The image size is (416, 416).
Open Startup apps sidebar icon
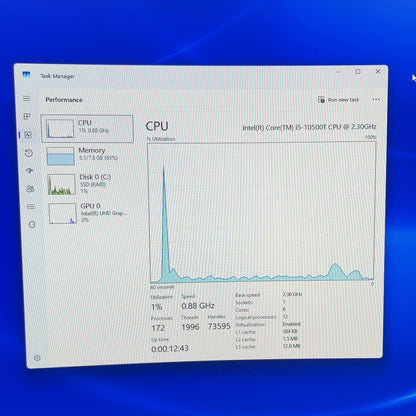point(29,171)
